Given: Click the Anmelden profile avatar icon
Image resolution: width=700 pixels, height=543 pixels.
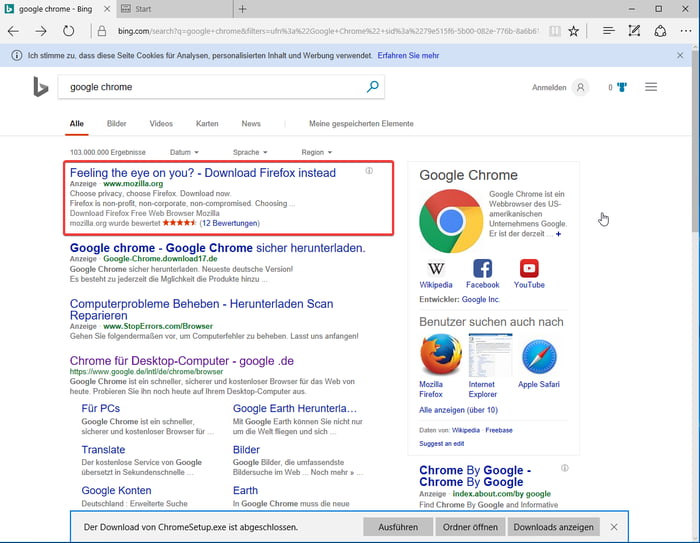Looking at the screenshot, I should tap(580, 87).
